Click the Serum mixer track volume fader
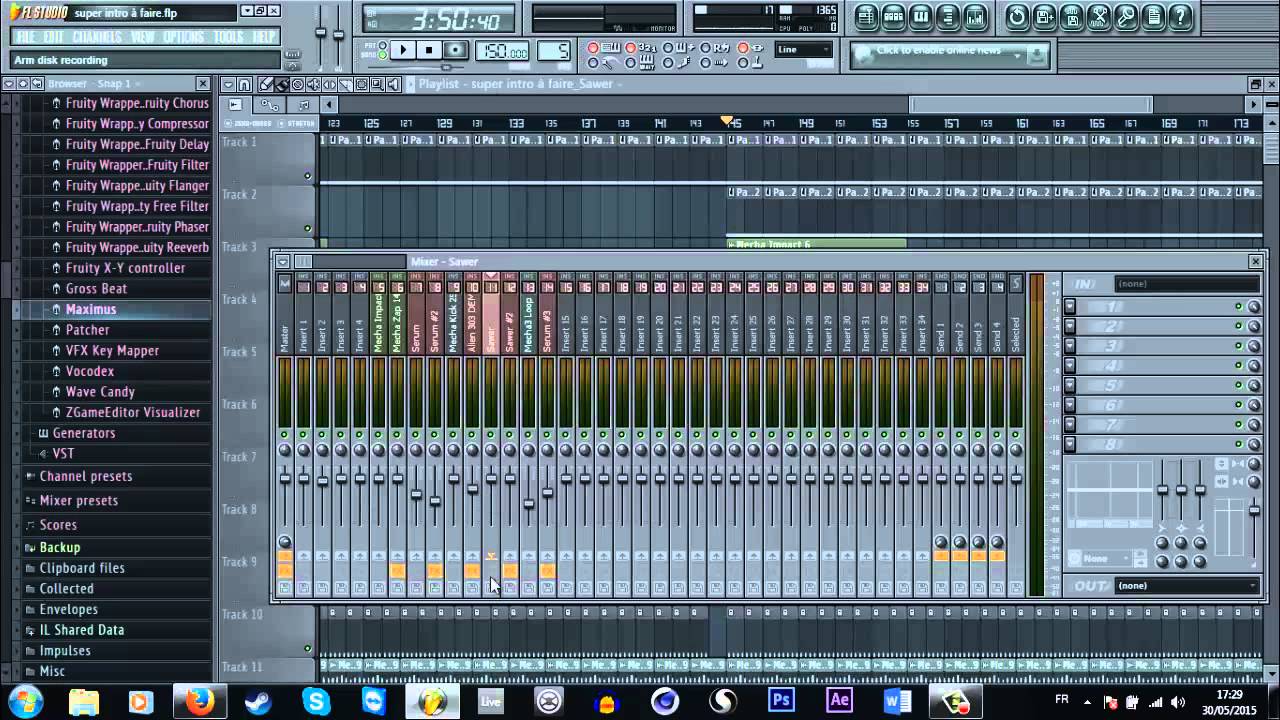The image size is (1280, 720). coord(416,494)
